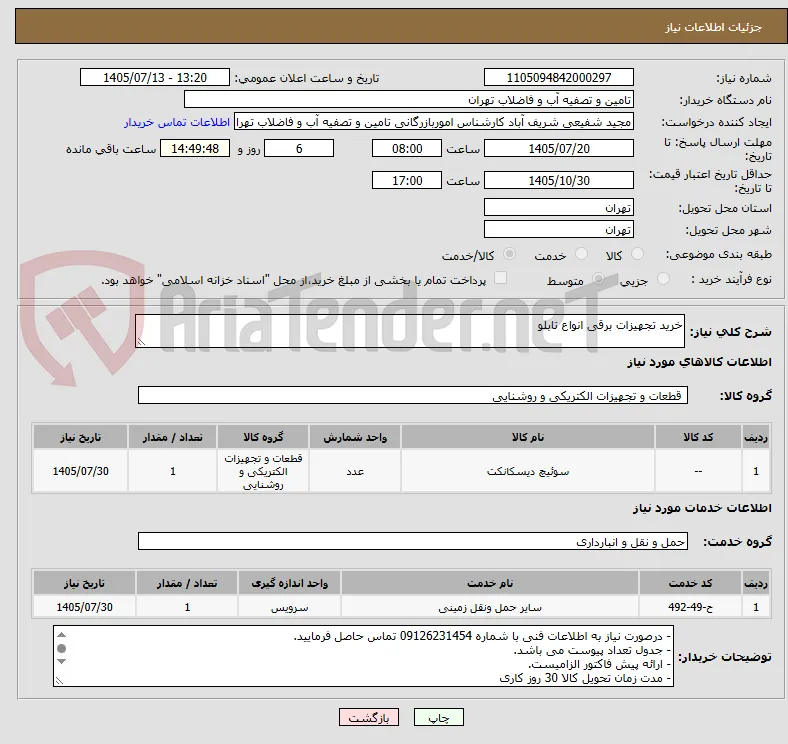Select the جزیی purchase type radio
The height and width of the screenshot is (744, 788).
pos(663,278)
